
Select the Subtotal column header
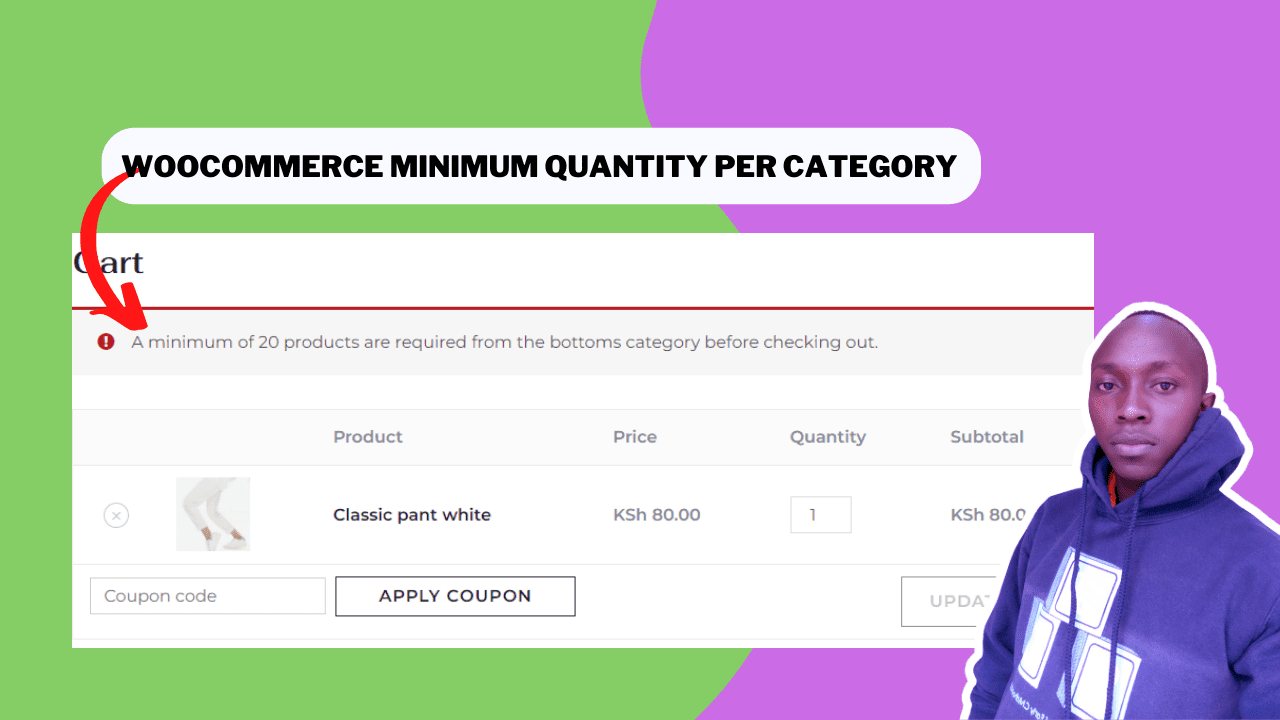point(987,437)
